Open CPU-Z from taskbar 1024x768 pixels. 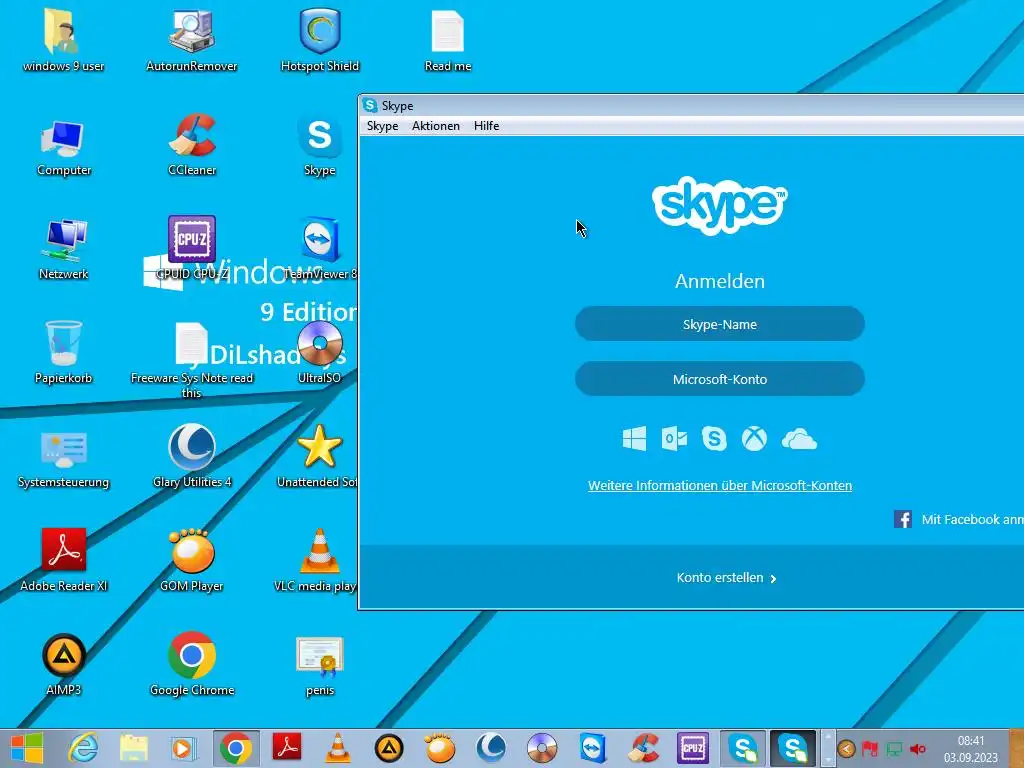pyautogui.click(x=692, y=748)
